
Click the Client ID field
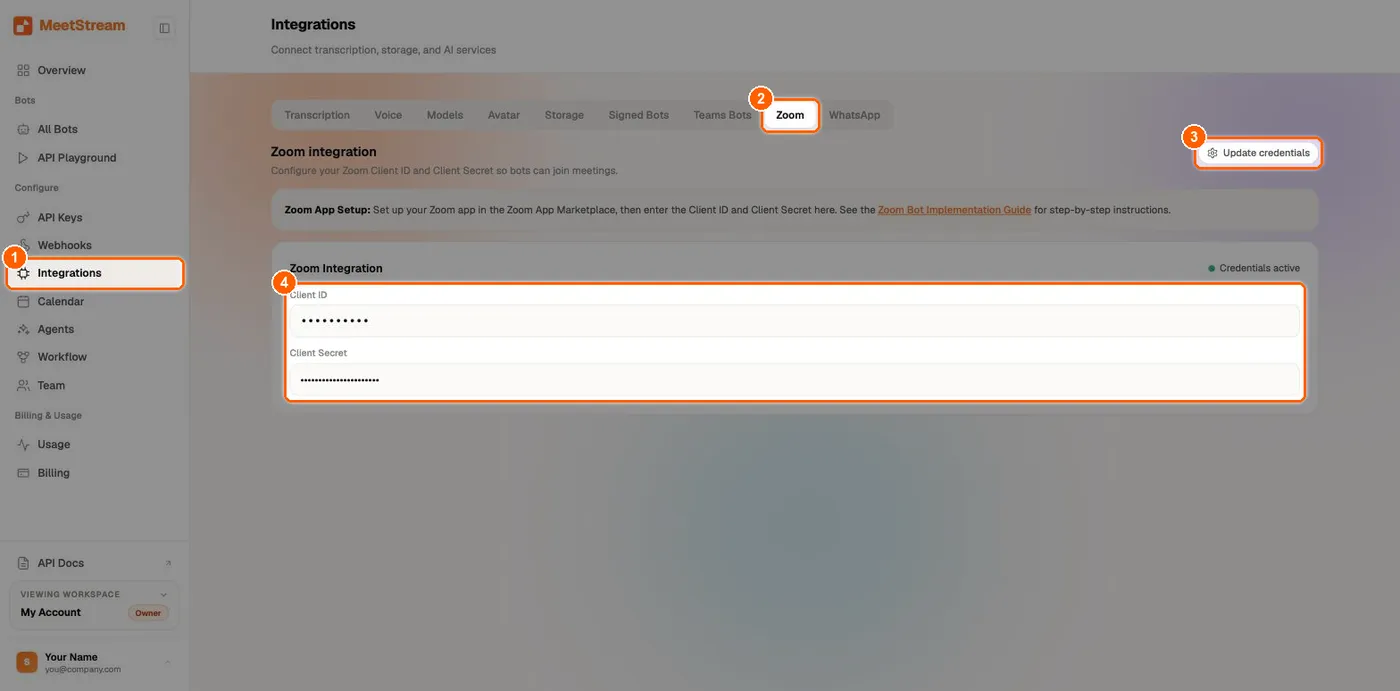tap(794, 320)
